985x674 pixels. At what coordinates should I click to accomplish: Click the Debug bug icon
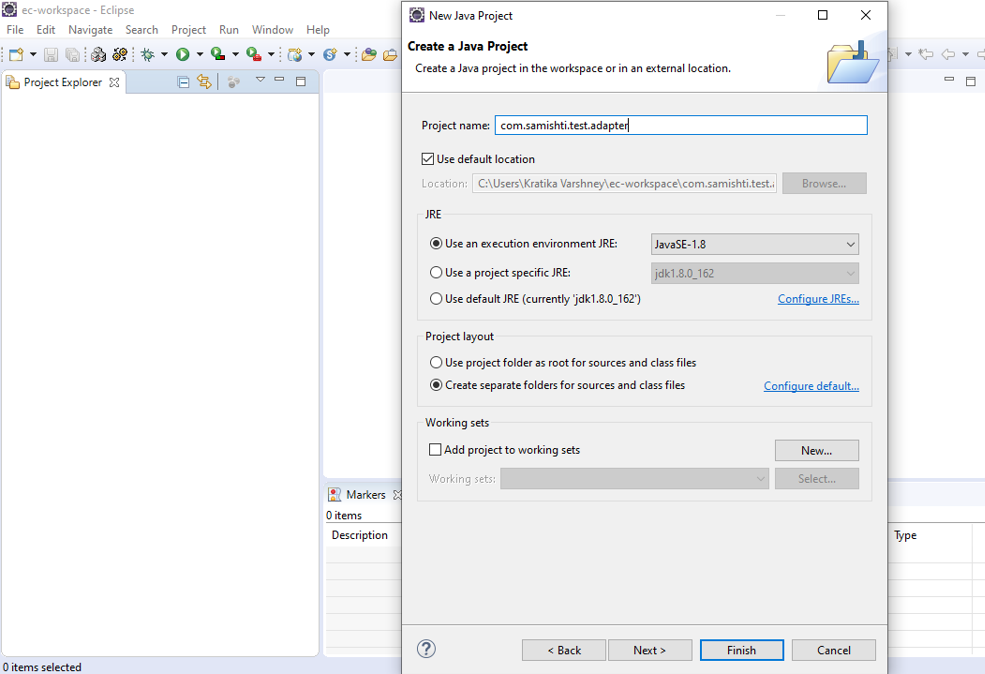148,55
